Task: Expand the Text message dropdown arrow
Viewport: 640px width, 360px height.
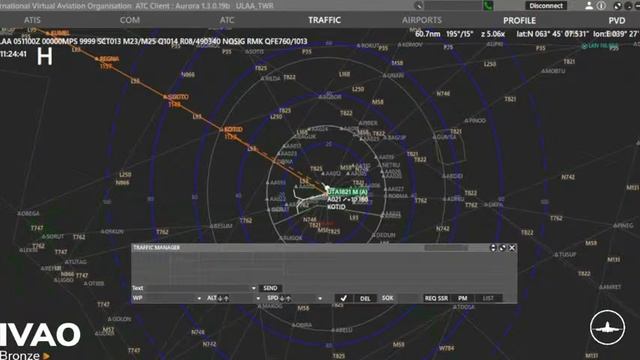Action: [x=253, y=288]
